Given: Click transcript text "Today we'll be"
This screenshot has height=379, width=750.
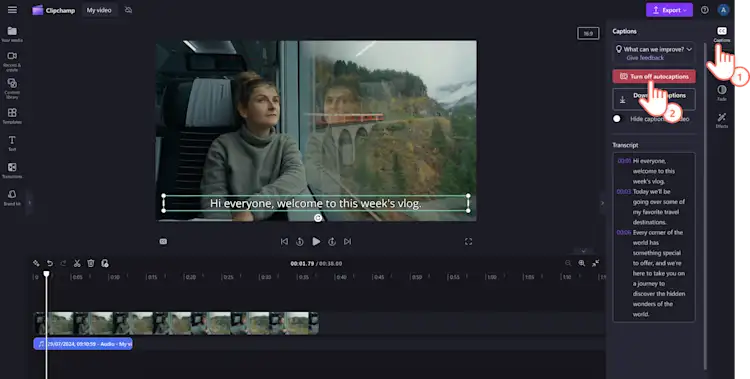Looking at the screenshot, I should coord(651,191).
